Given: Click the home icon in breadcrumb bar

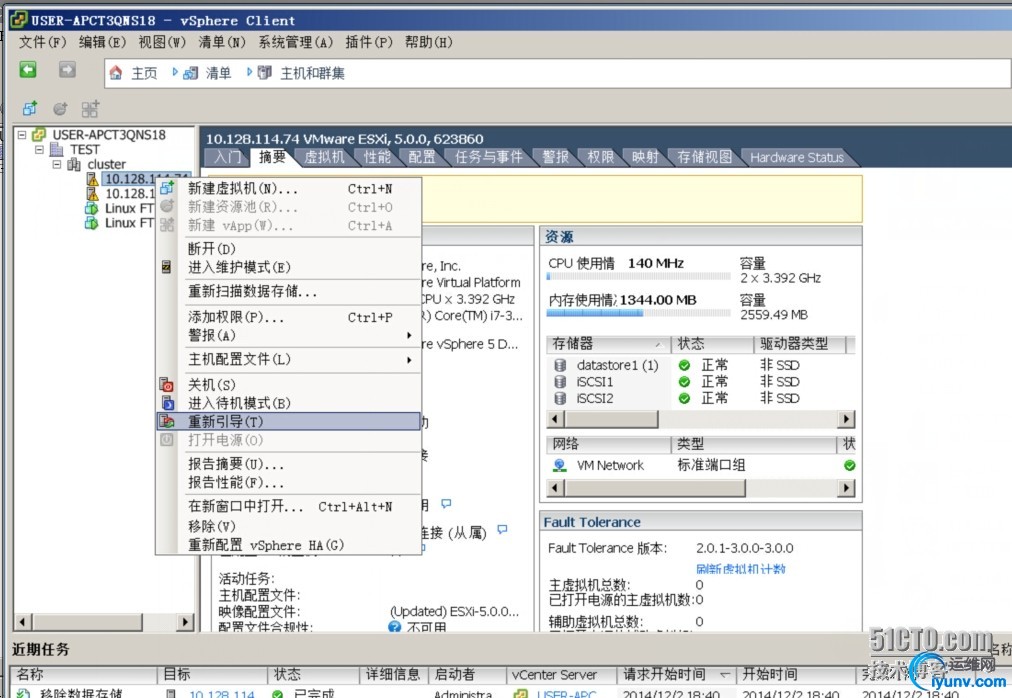Looking at the screenshot, I should coord(116,73).
